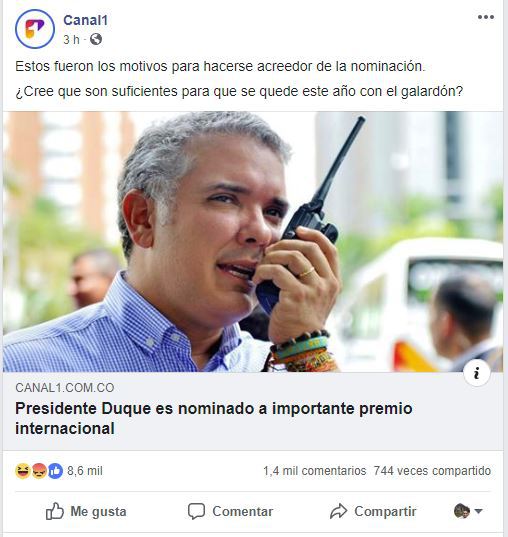508x537 pixels.
Task: Toggle Me gusta on the post
Action: 86,511
